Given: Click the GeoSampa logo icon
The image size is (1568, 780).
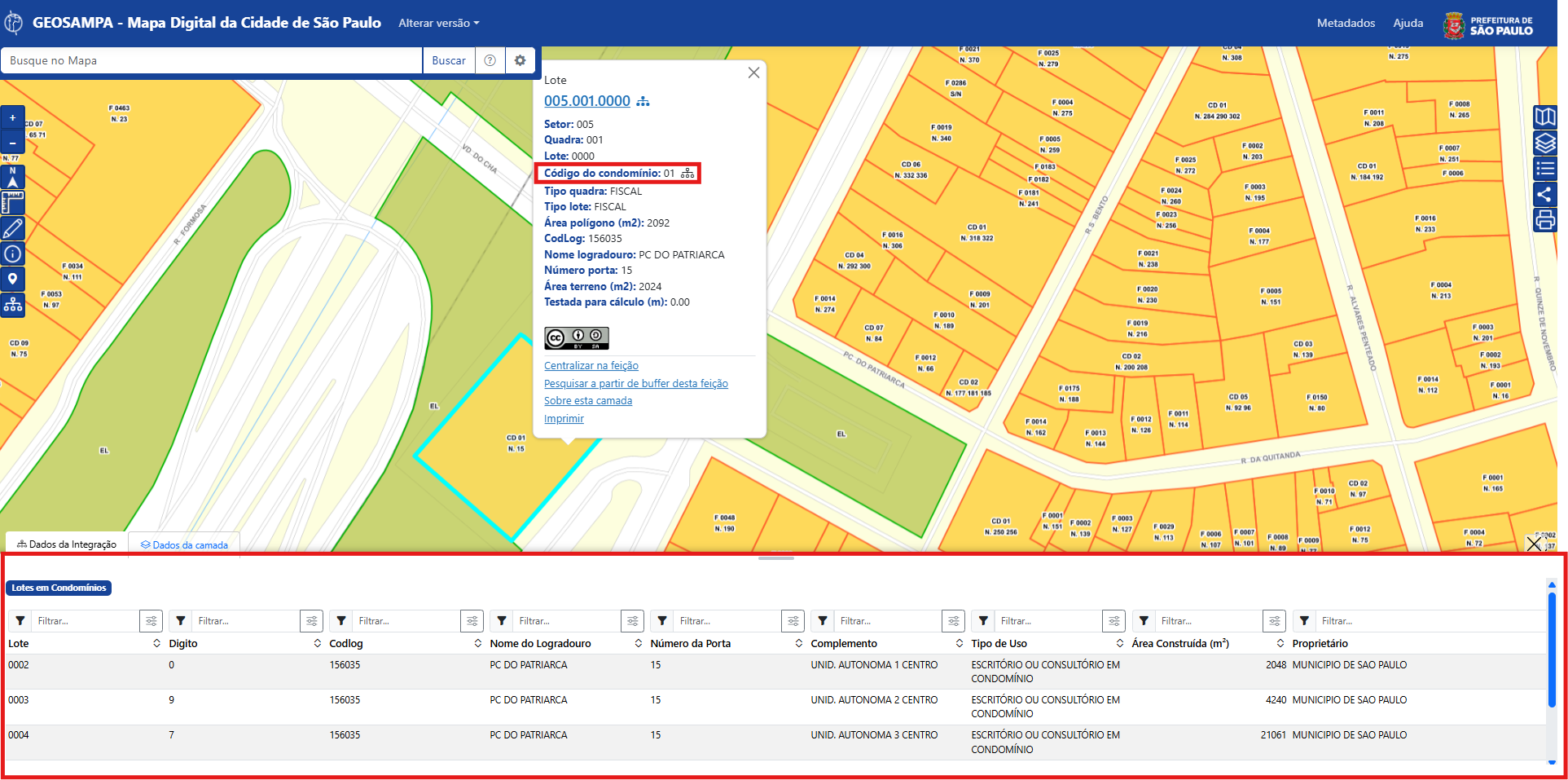Looking at the screenshot, I should pyautogui.click(x=13, y=23).
